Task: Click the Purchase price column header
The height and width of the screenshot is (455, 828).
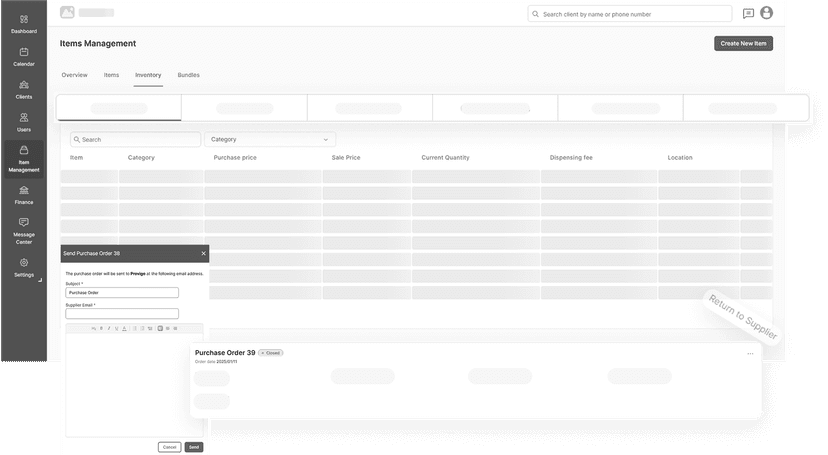Action: coord(235,157)
